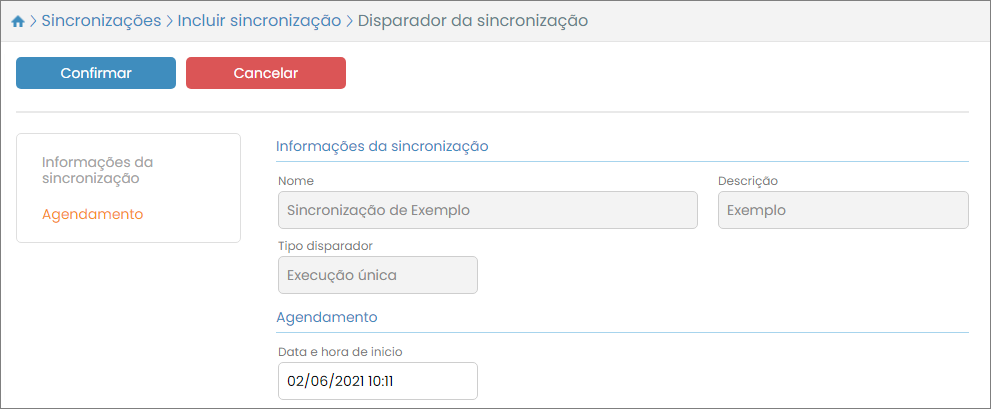Screen dimensions: 991x409
Task: Click the Descrição field containing Exemplo
Action: [x=842, y=211]
